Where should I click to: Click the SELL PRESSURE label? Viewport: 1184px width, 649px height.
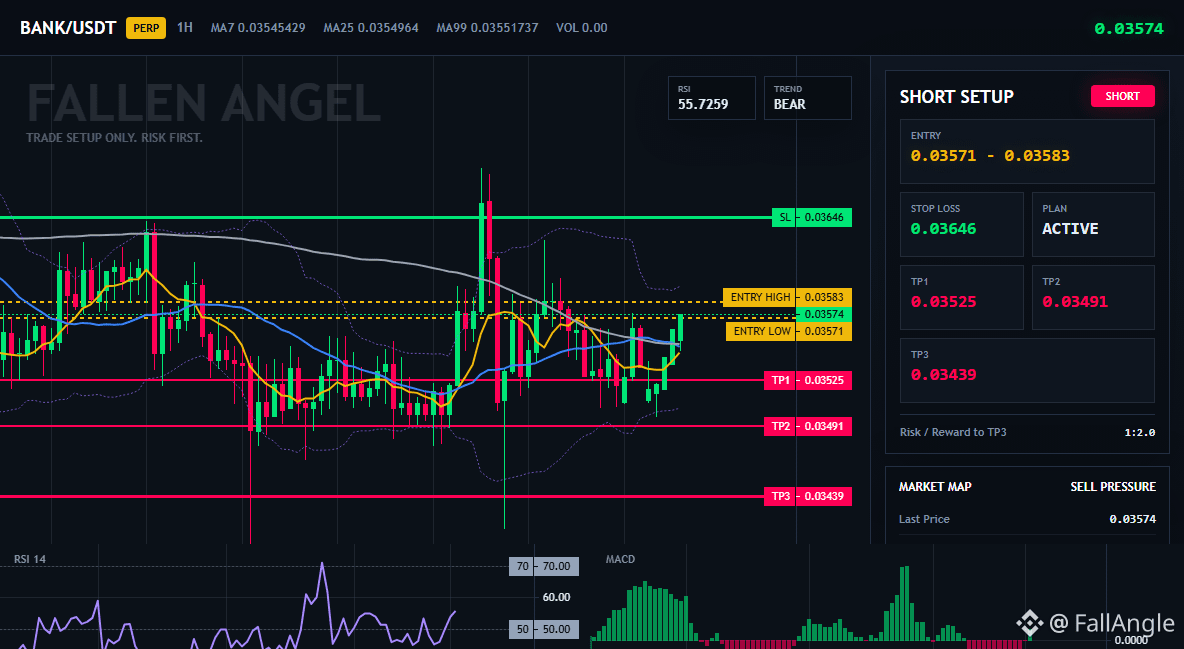coord(1112,487)
